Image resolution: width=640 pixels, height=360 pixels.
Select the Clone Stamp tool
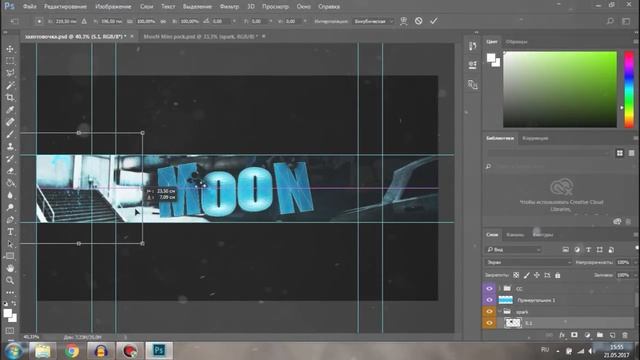[x=10, y=147]
